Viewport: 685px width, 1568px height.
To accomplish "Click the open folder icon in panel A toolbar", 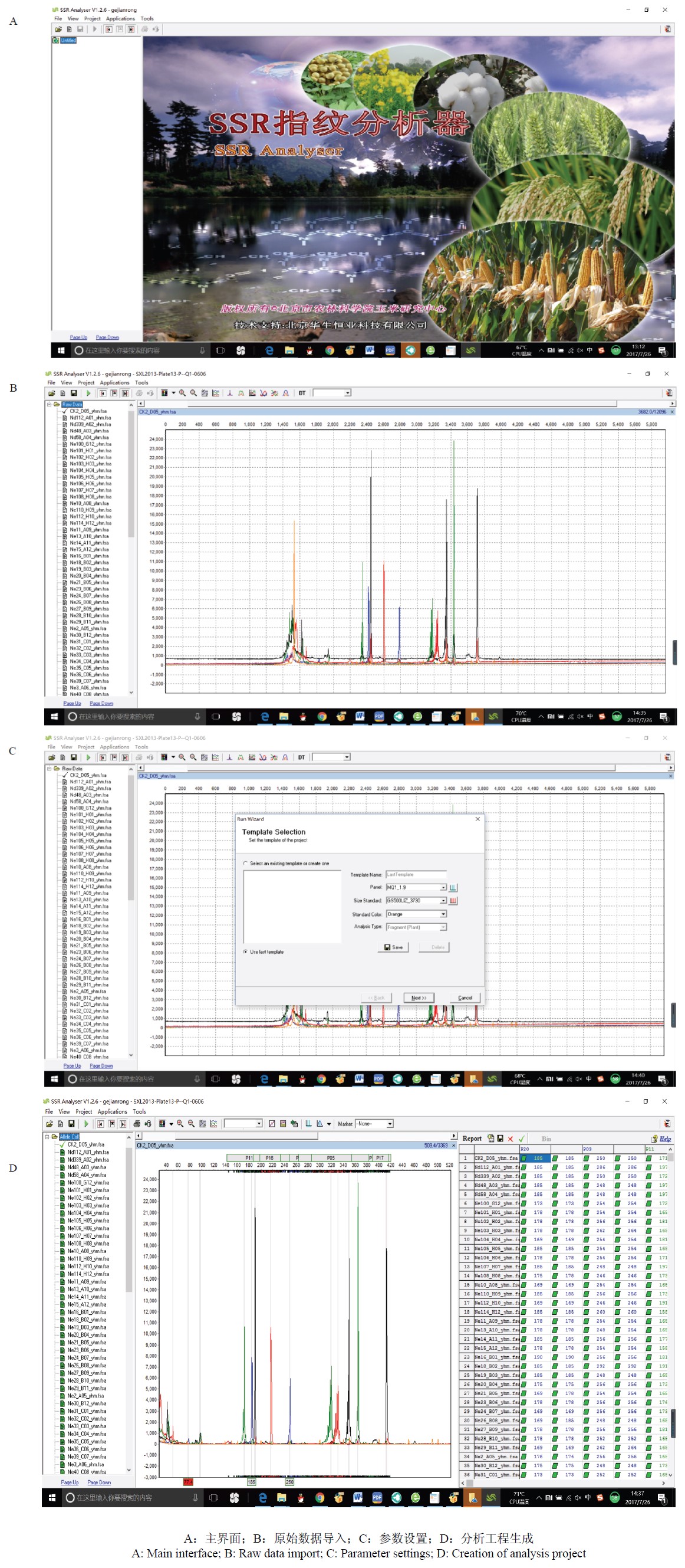I will click(x=58, y=28).
